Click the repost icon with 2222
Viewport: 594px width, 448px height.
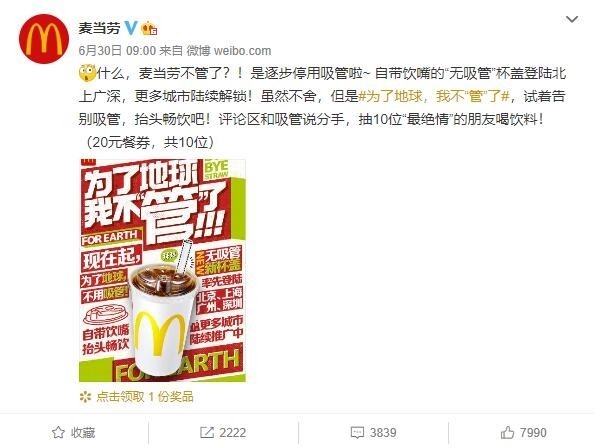[206, 432]
